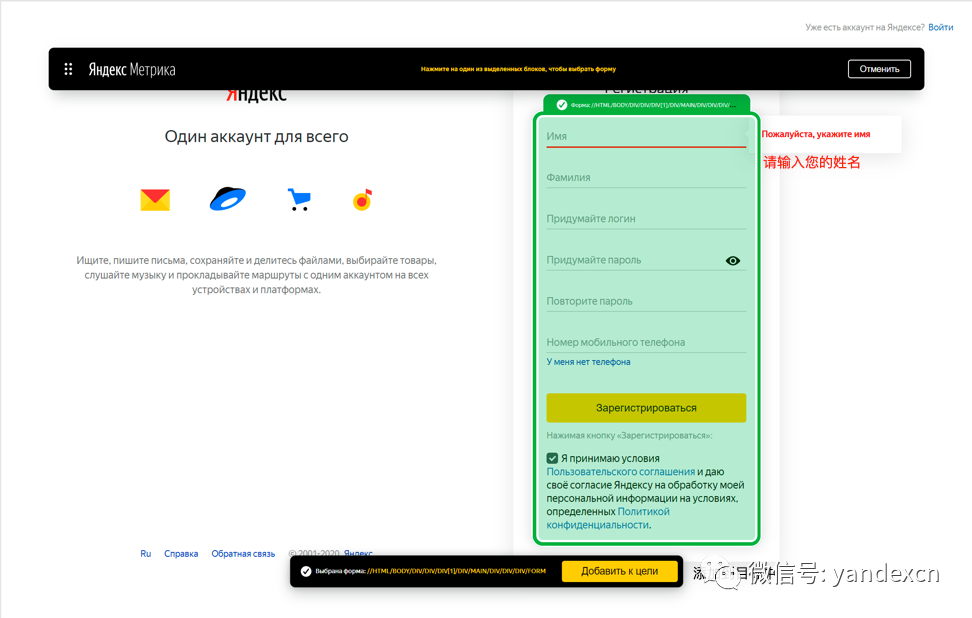Screen dimensions: 972x618
Task: Open the services grid menu icon
Action: tap(68, 69)
